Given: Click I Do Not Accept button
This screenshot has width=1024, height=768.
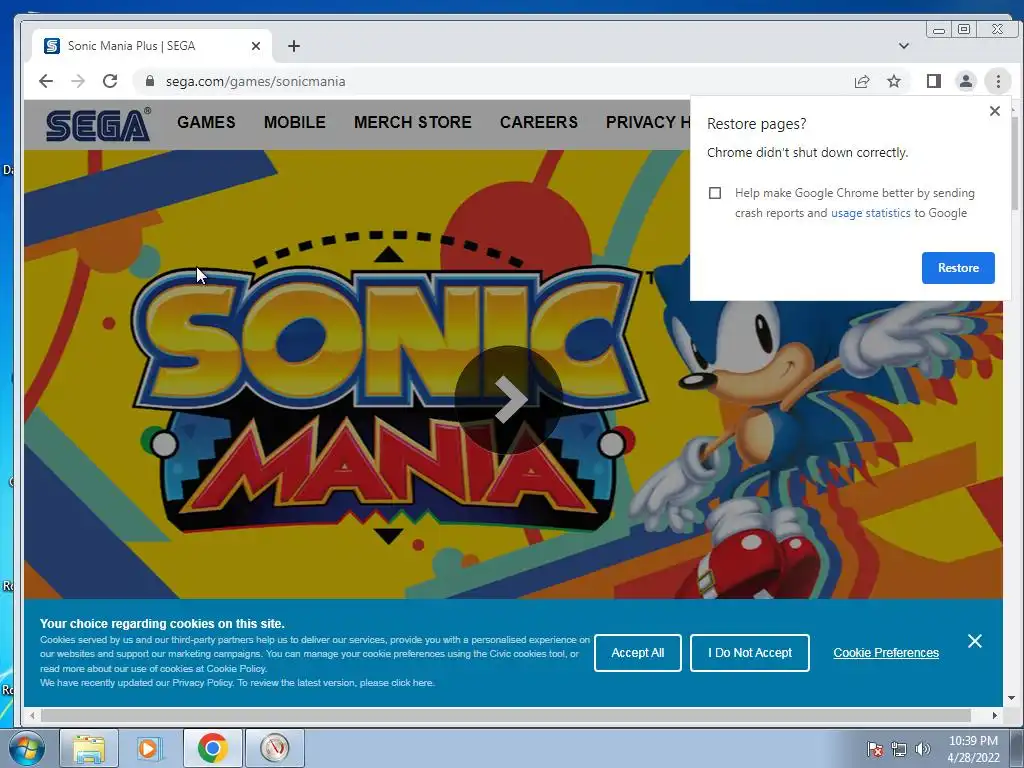Looking at the screenshot, I should pos(750,652).
